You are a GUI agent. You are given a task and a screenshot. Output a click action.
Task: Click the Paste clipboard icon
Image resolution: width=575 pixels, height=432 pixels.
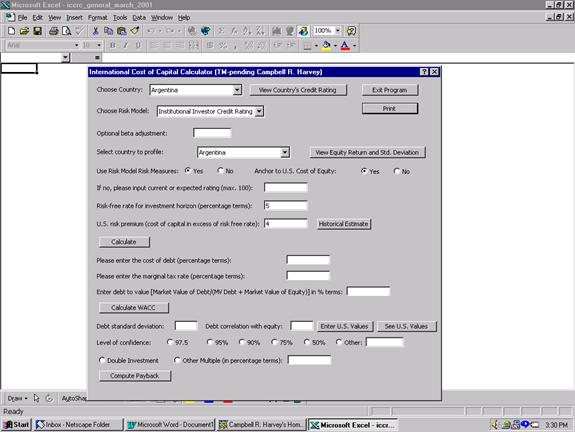point(121,31)
